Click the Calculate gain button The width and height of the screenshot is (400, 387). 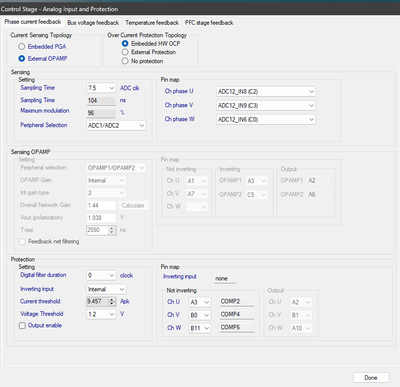tap(133, 206)
